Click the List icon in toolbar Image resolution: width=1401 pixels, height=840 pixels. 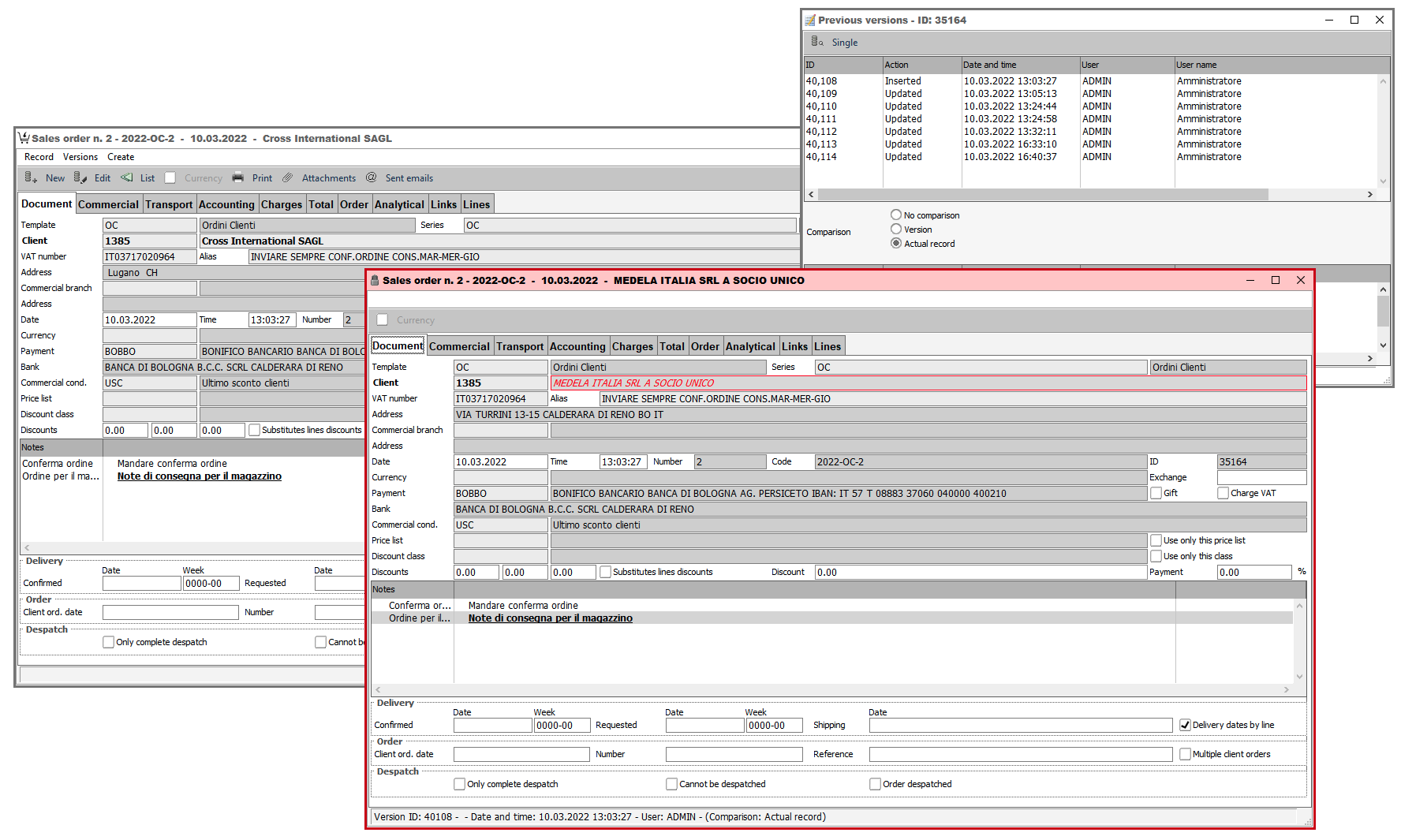(x=127, y=177)
